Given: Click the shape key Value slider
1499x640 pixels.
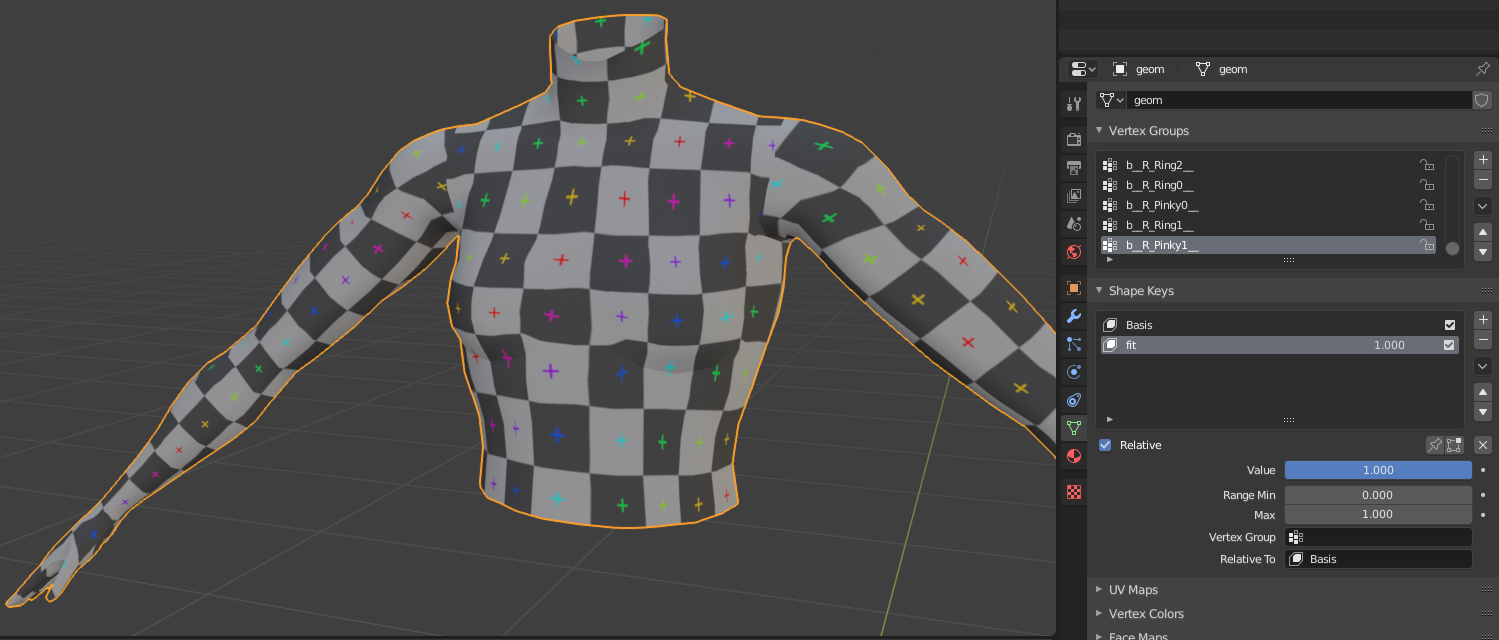Looking at the screenshot, I should 1377,470.
